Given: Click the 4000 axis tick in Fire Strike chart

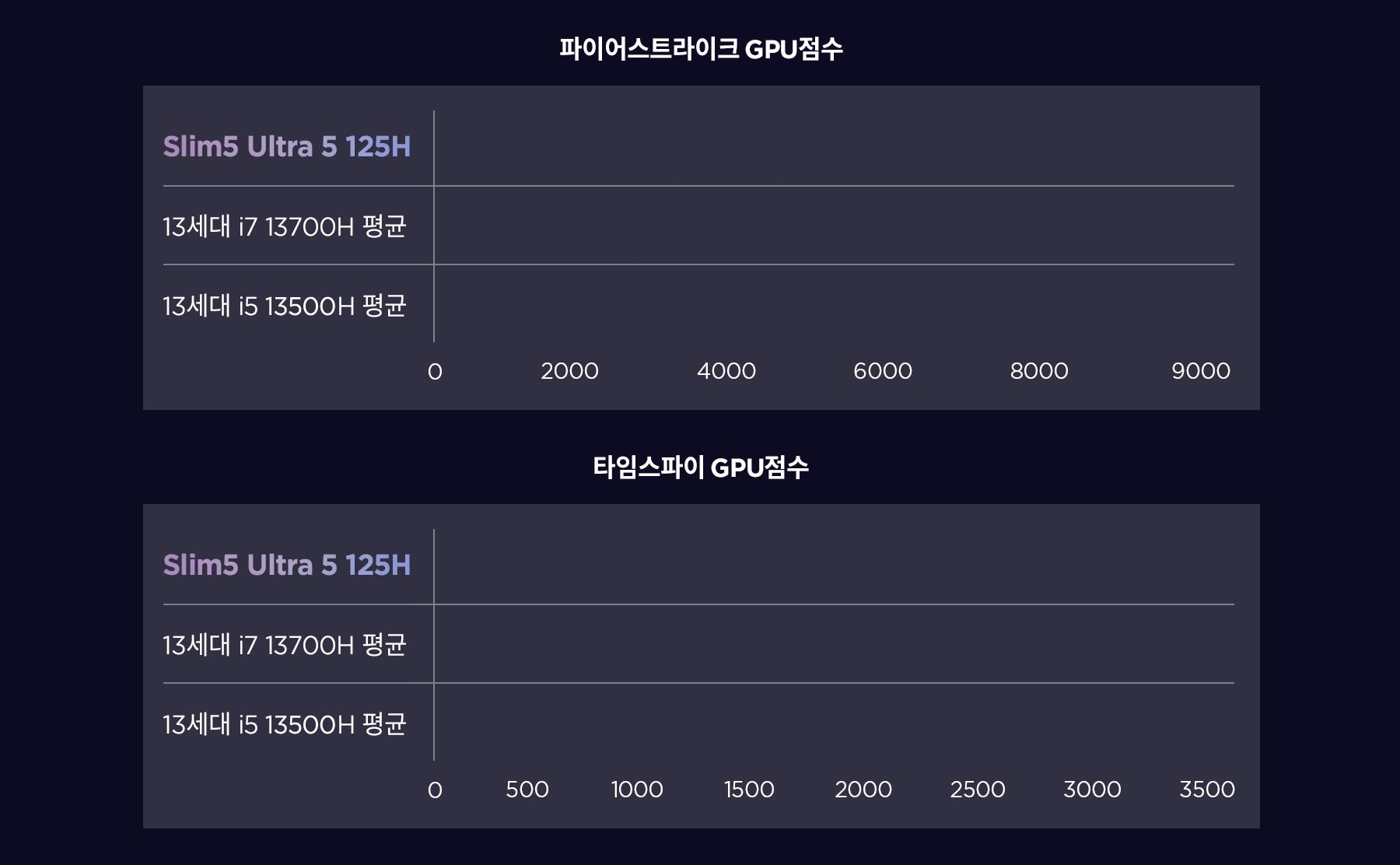Looking at the screenshot, I should tap(726, 371).
